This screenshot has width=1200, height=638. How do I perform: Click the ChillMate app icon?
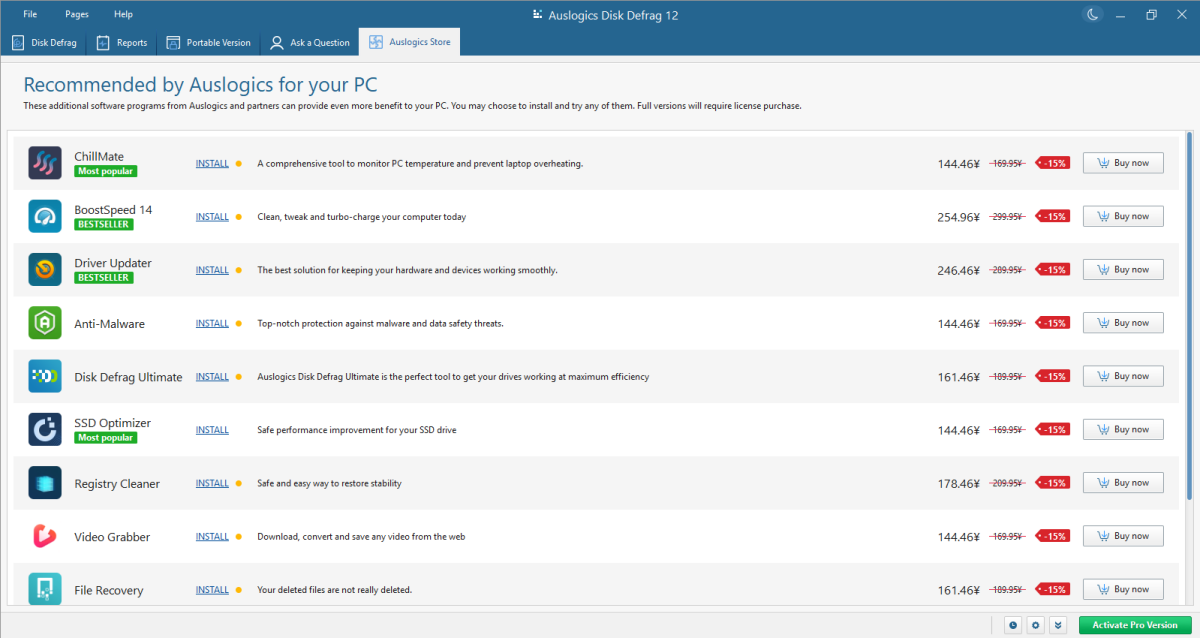[45, 163]
